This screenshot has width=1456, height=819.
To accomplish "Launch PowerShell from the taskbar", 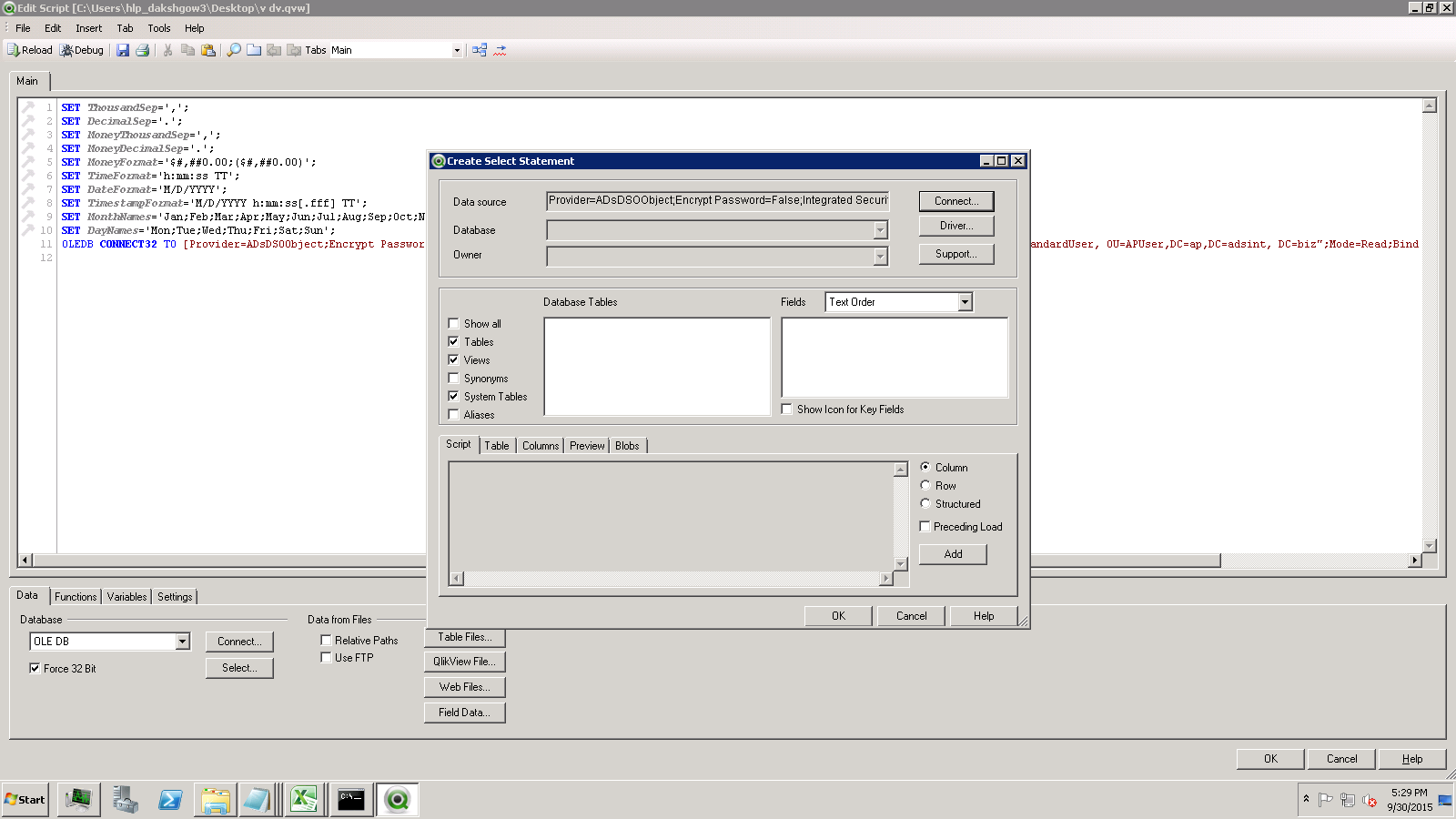I will (x=170, y=800).
